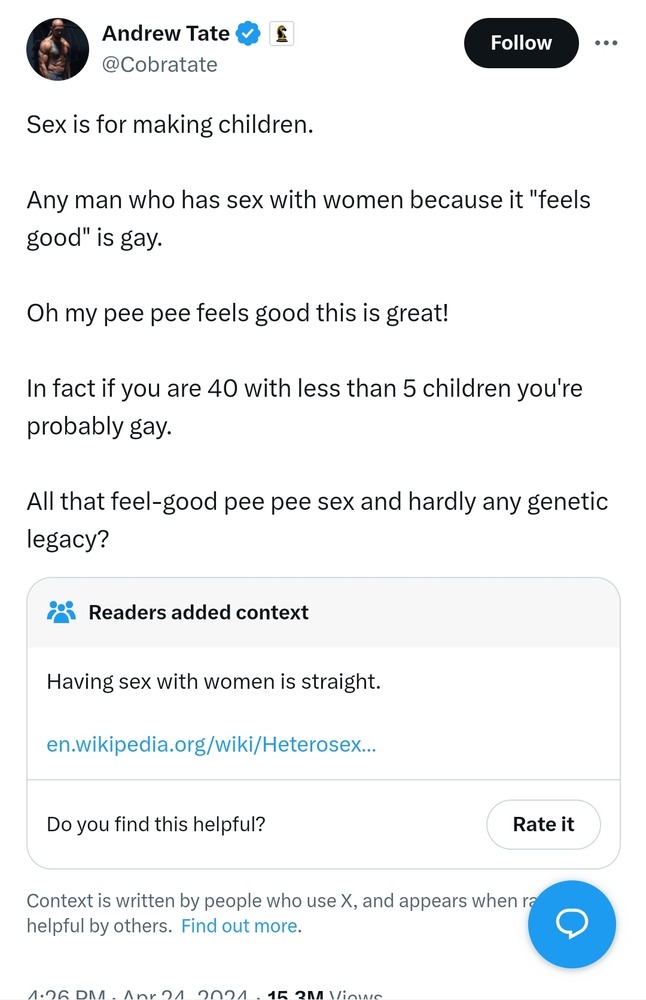Screen dimensions: 646x1000
Task: Open the profile picture avatar
Action: tap(57, 49)
